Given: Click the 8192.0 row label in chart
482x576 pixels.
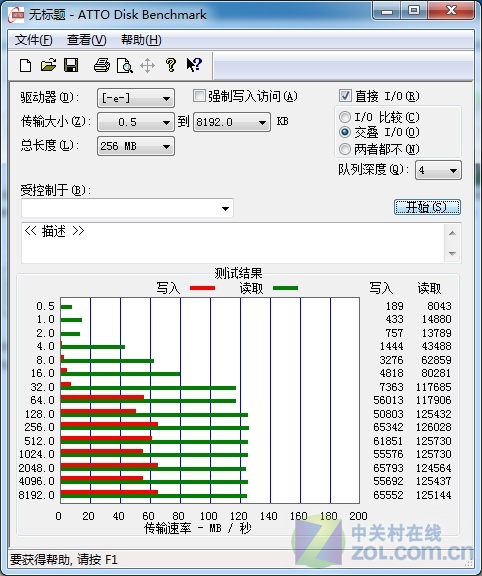Looking at the screenshot, I should tap(36, 495).
